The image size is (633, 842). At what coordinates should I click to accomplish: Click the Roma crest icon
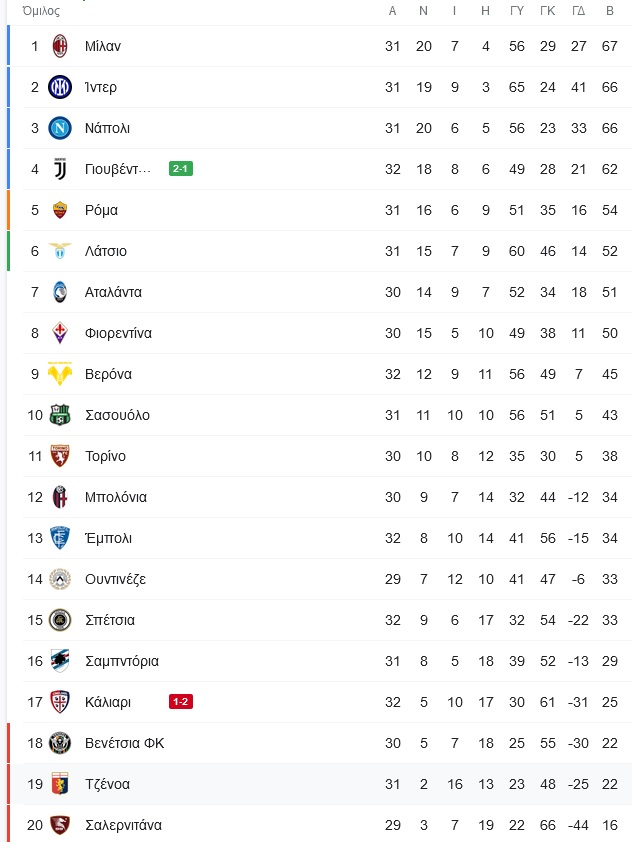(60, 210)
